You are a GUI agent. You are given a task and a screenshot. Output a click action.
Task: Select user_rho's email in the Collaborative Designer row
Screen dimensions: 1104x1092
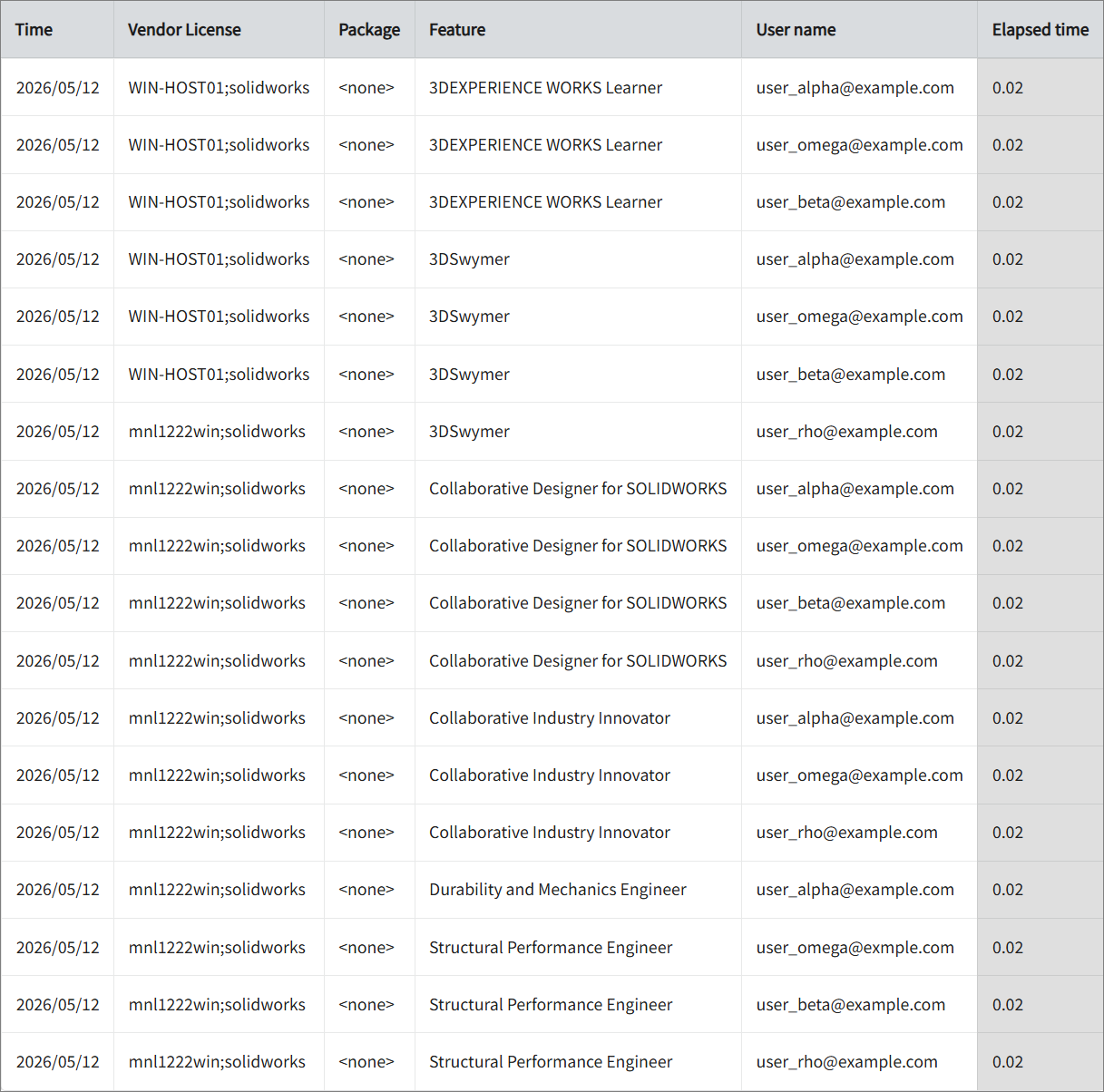tap(847, 661)
